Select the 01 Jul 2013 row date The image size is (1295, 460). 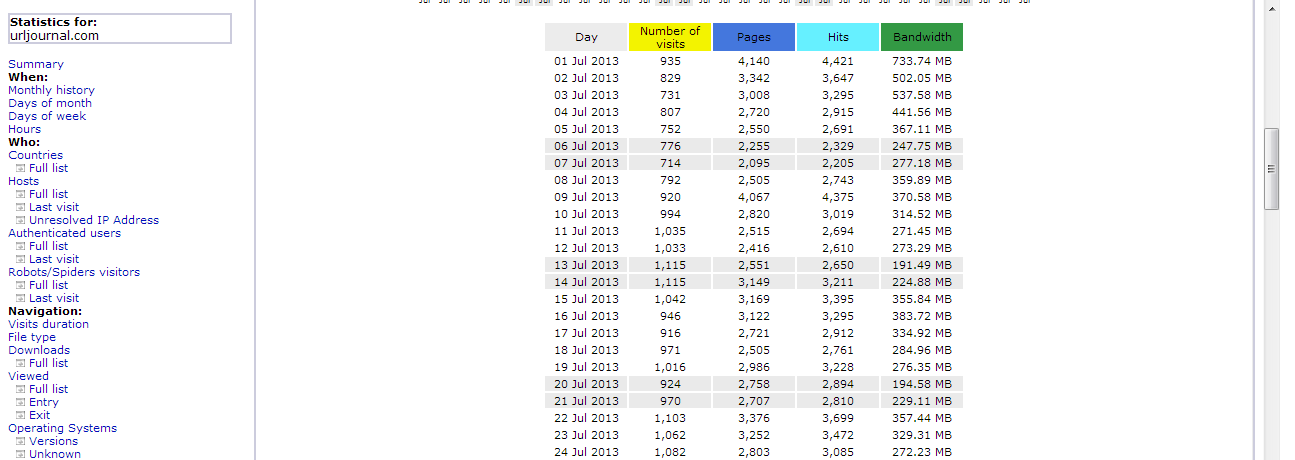(586, 61)
